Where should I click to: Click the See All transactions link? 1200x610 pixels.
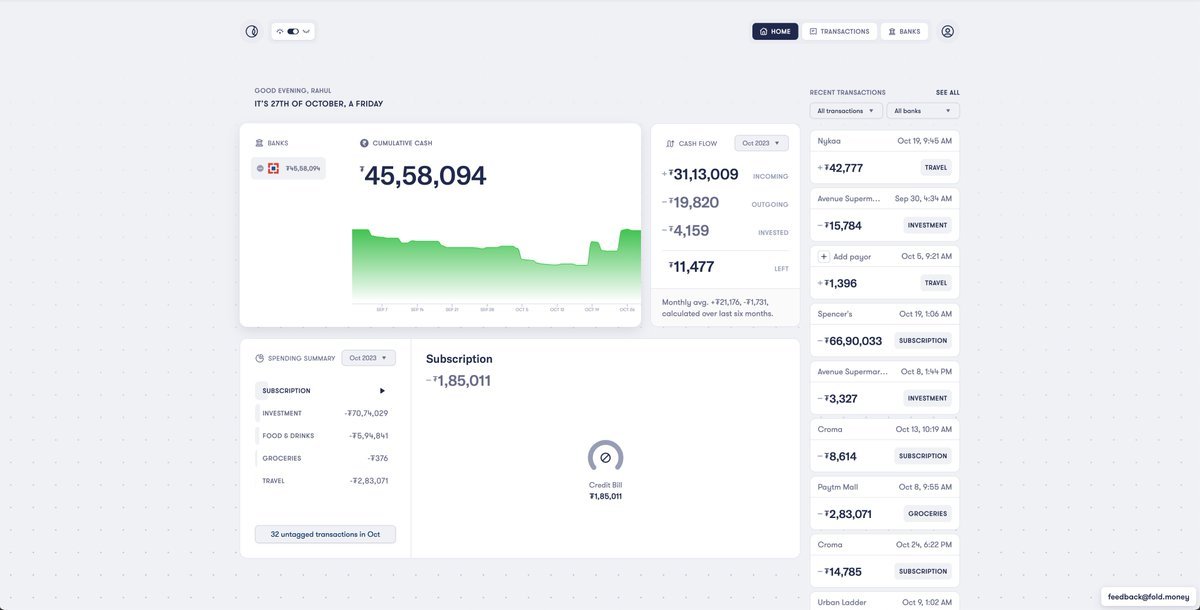point(948,92)
